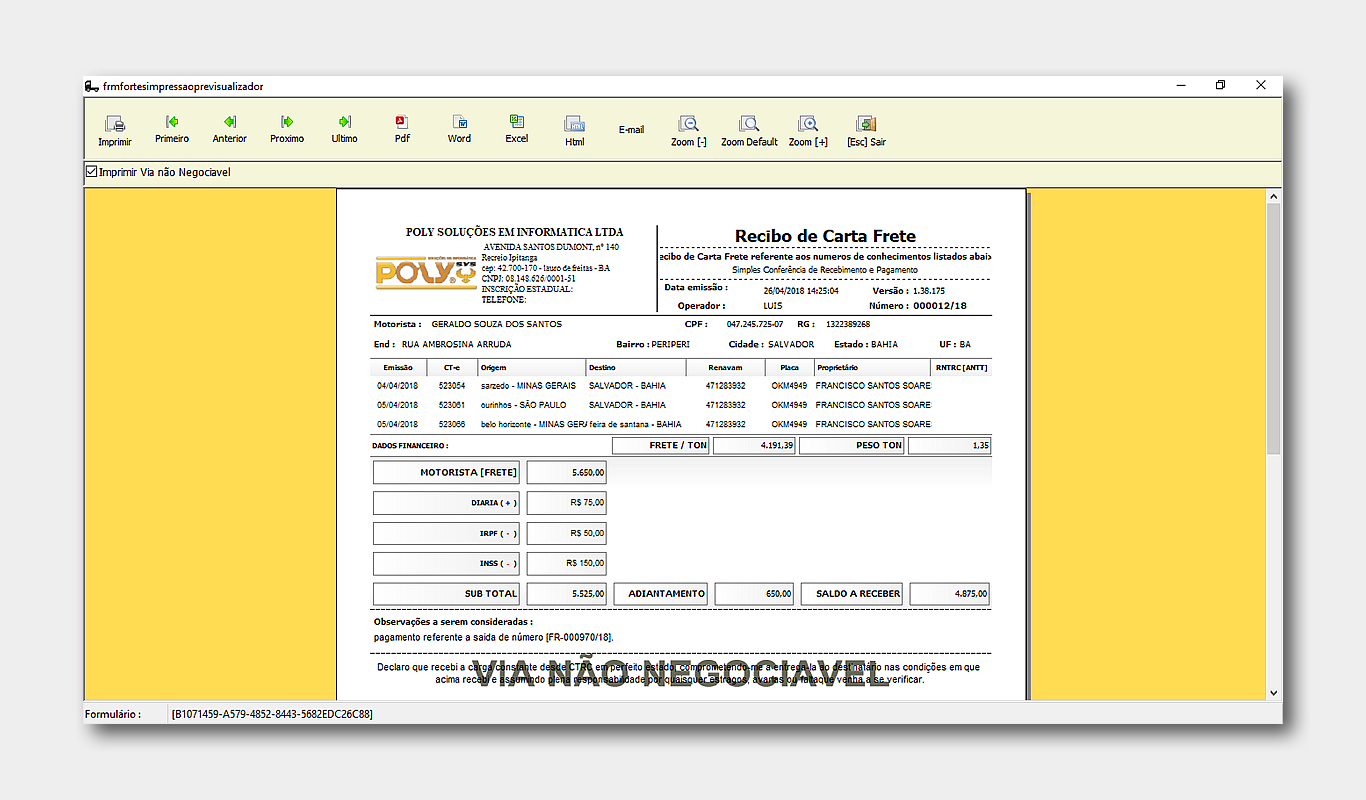Image resolution: width=1366 pixels, height=800 pixels.
Task: Click origin sarzedo - MINAS GERAIS
Action: click(x=528, y=385)
